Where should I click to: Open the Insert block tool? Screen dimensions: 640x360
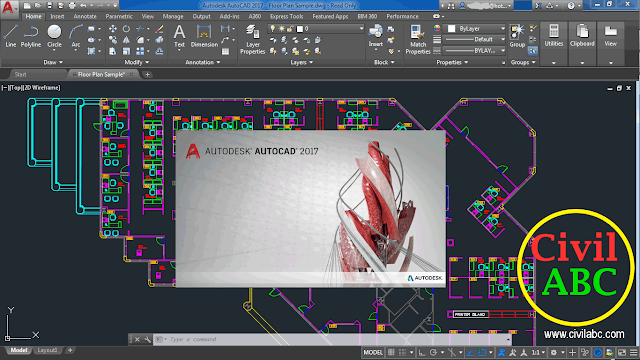(x=376, y=36)
